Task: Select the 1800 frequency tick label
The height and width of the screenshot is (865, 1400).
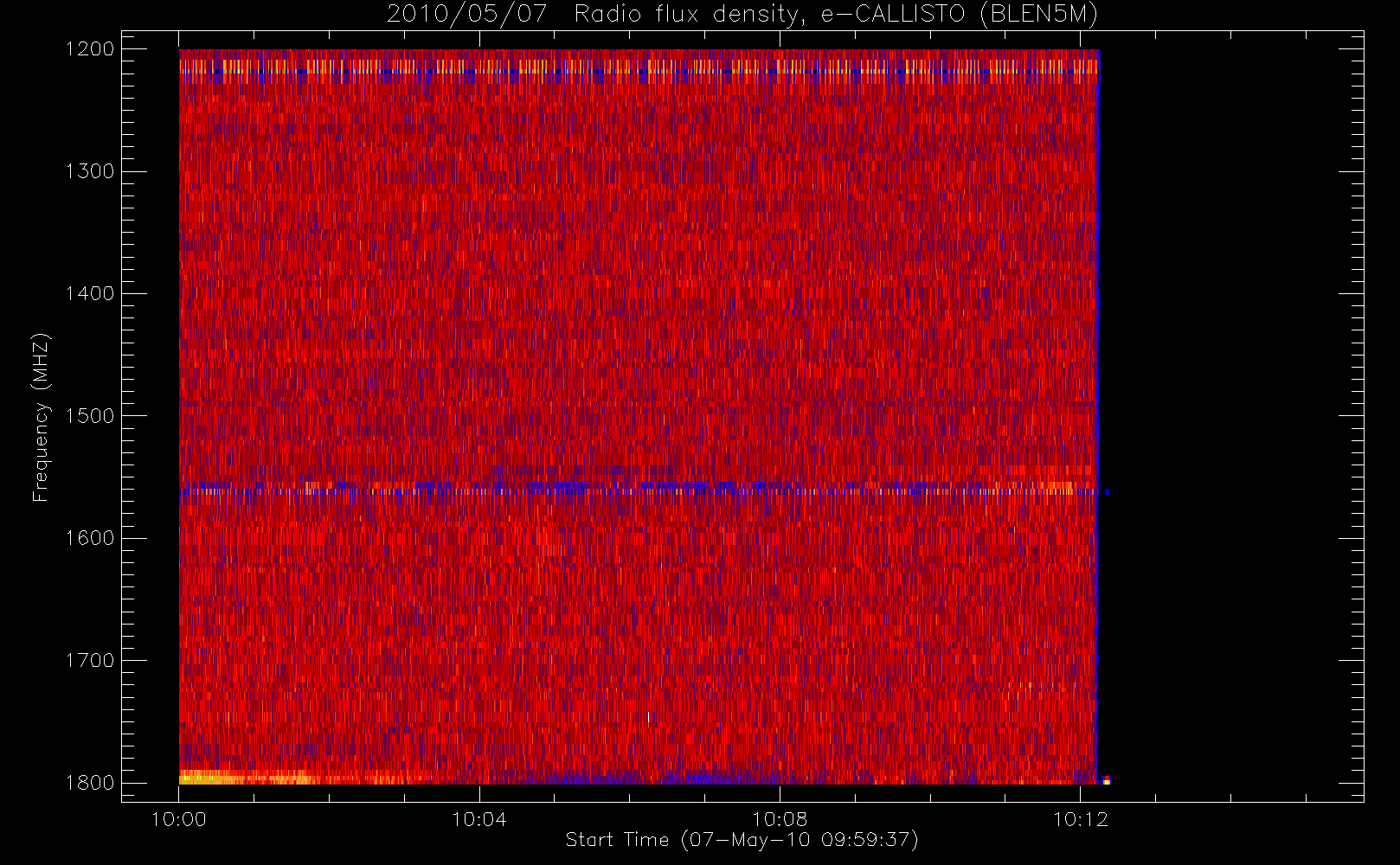Action: (90, 783)
